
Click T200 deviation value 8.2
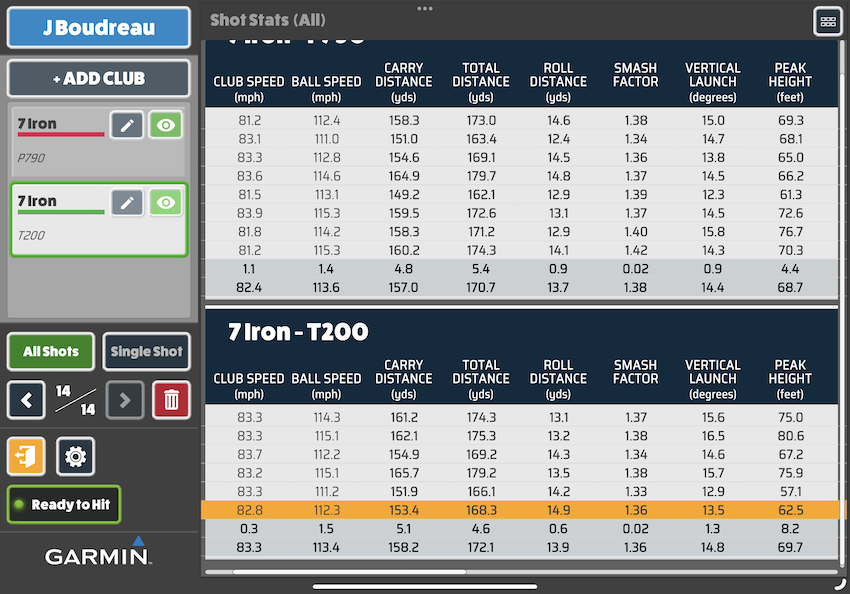[x=790, y=528]
